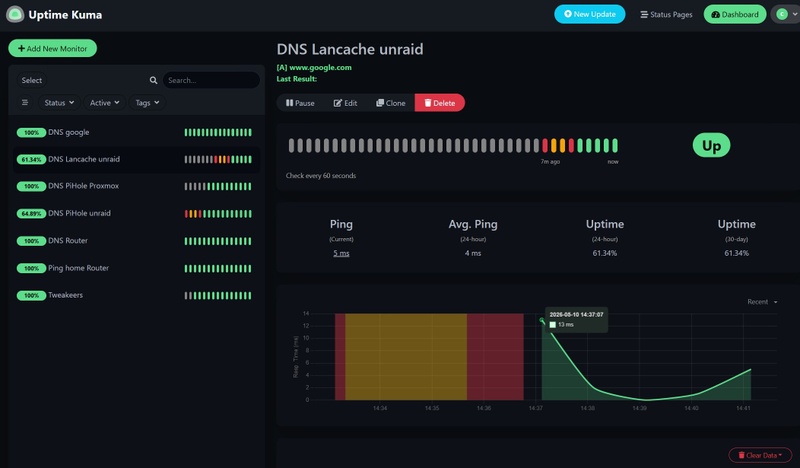Go to Status Pages
800x468 pixels.
click(666, 14)
